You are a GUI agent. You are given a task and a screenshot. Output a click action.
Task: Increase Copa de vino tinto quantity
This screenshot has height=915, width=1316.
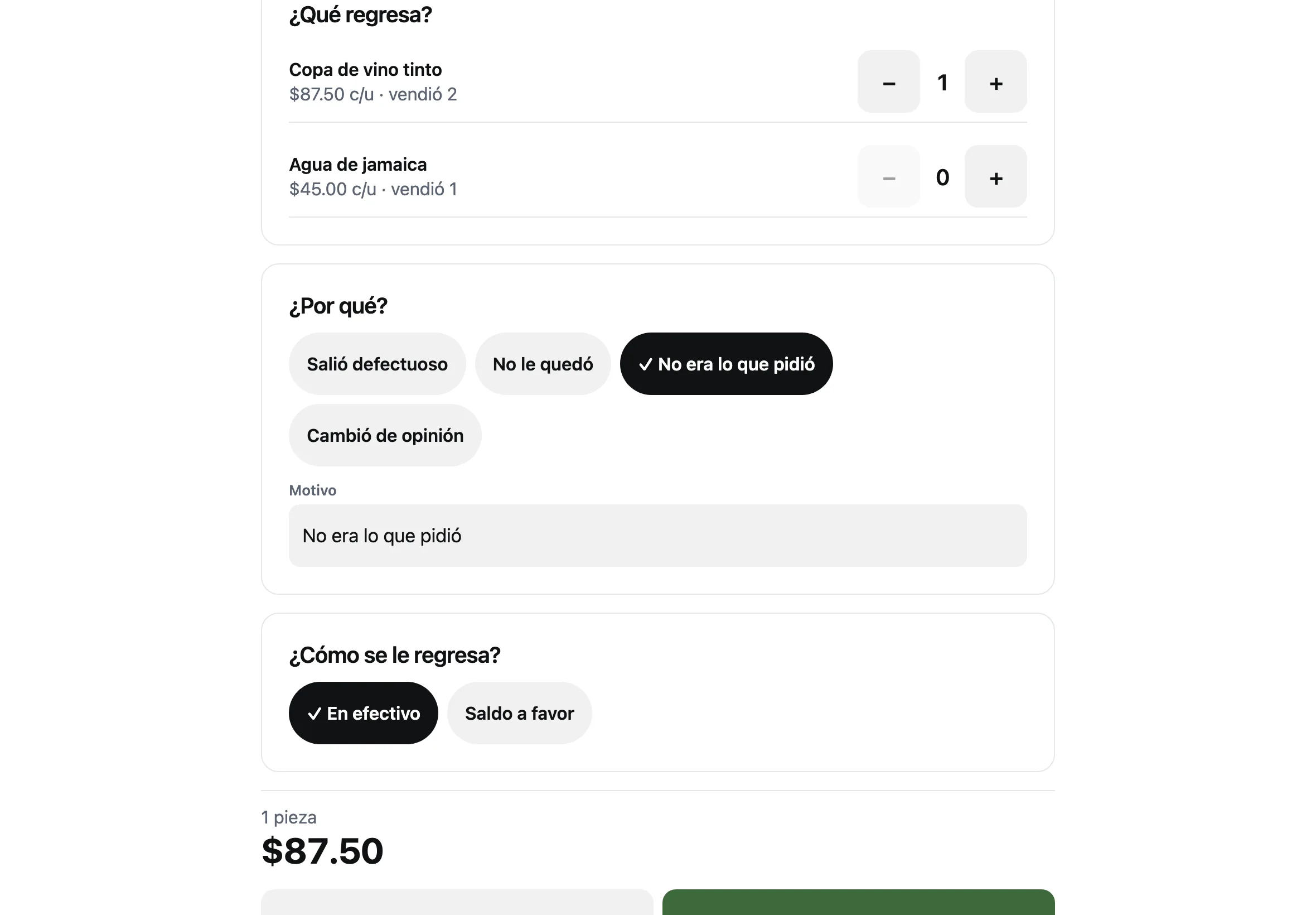pyautogui.click(x=995, y=81)
